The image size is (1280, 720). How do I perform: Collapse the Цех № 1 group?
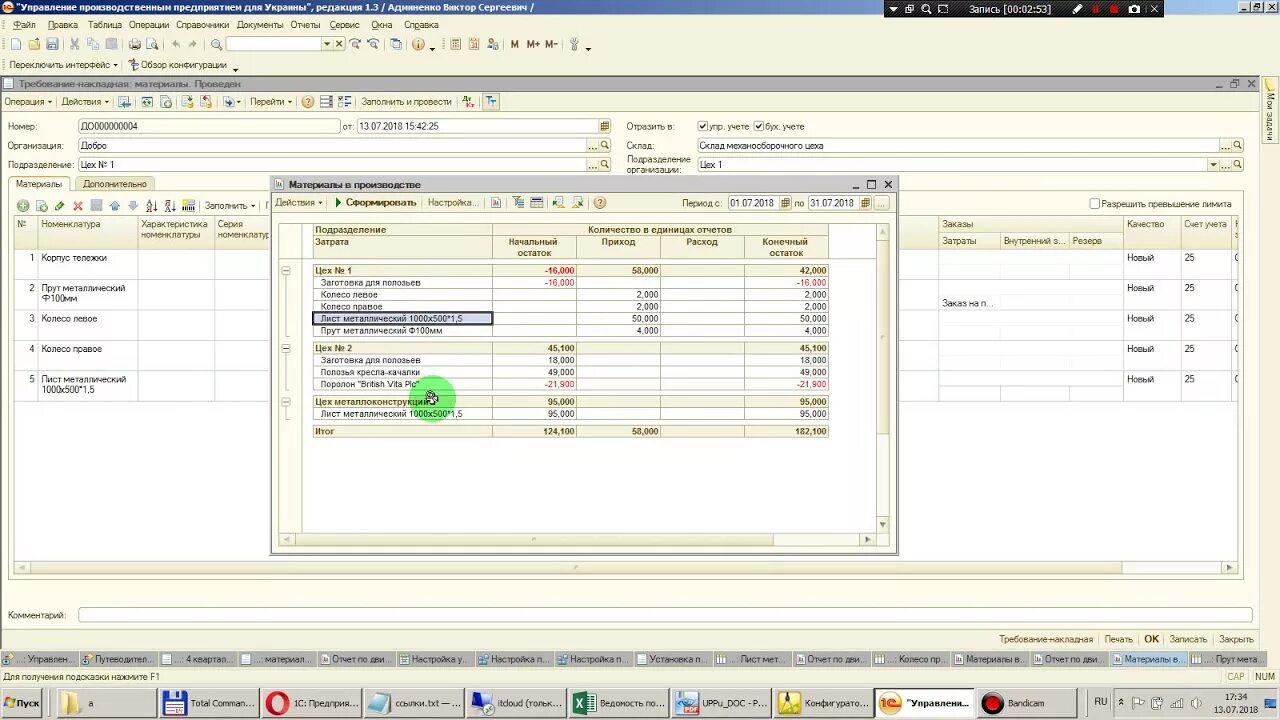point(286,270)
